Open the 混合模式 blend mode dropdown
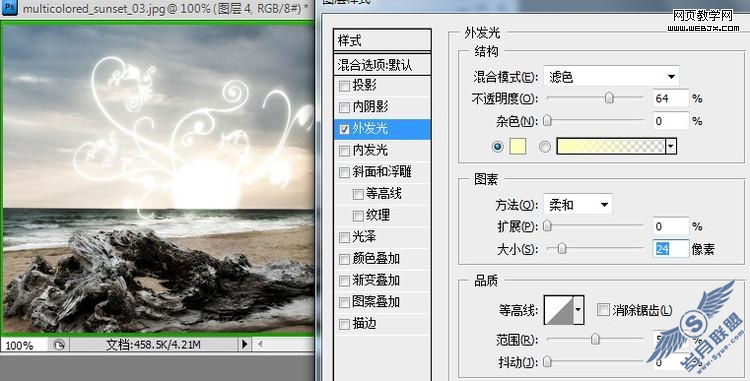Screen dimensions: 750x381 point(611,76)
